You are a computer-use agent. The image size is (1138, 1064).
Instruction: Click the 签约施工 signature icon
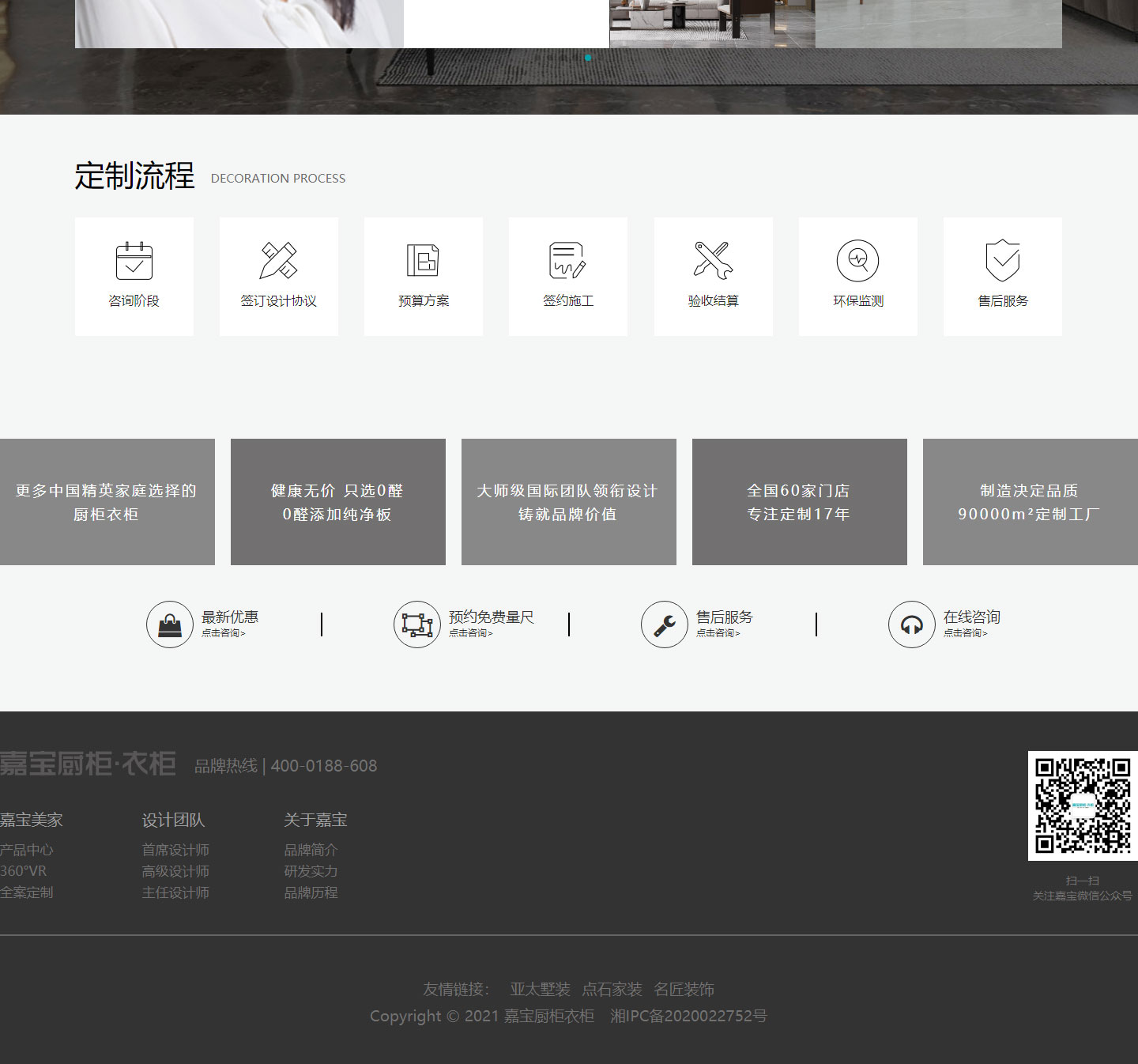point(567,261)
